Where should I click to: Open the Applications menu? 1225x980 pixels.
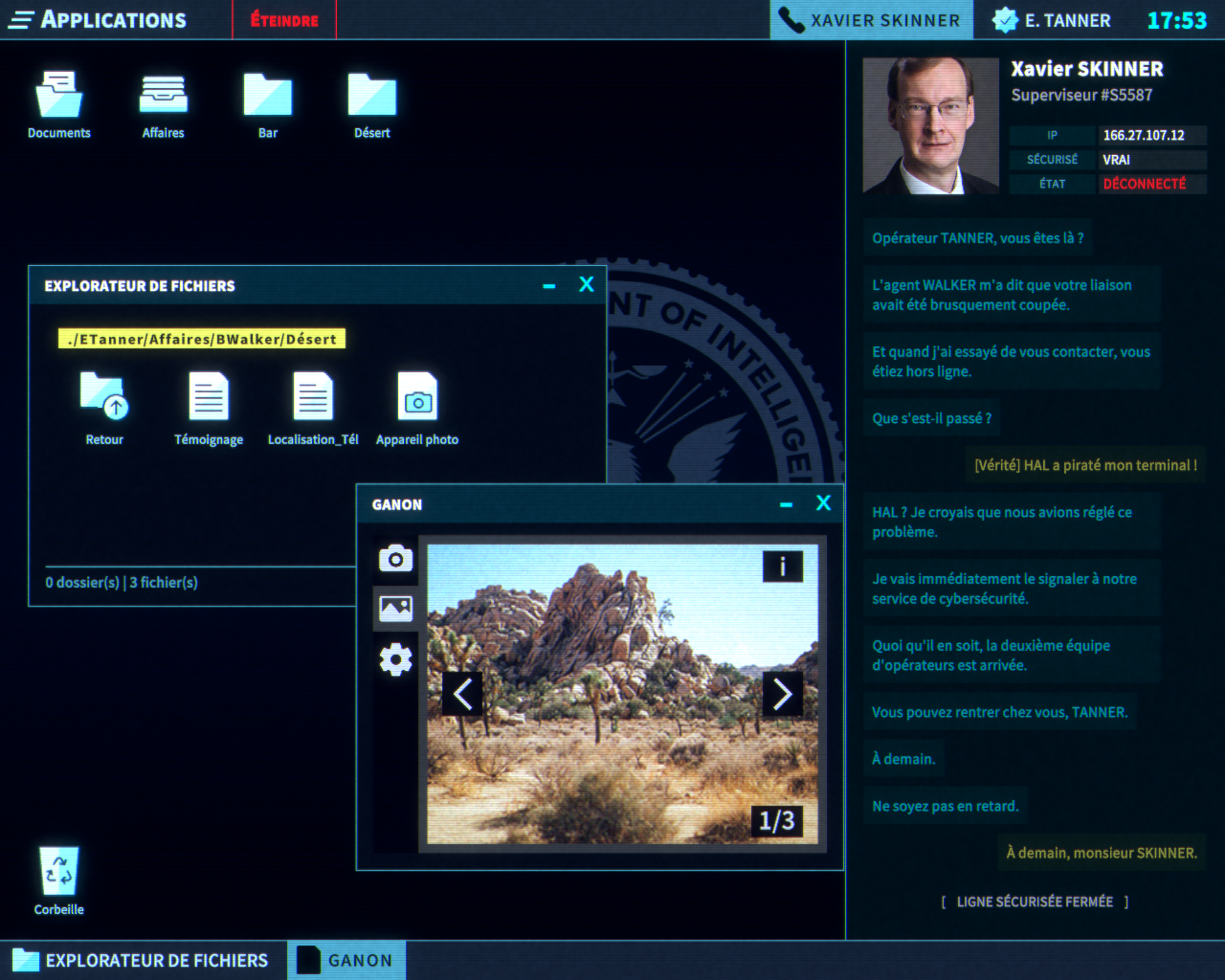point(99,20)
